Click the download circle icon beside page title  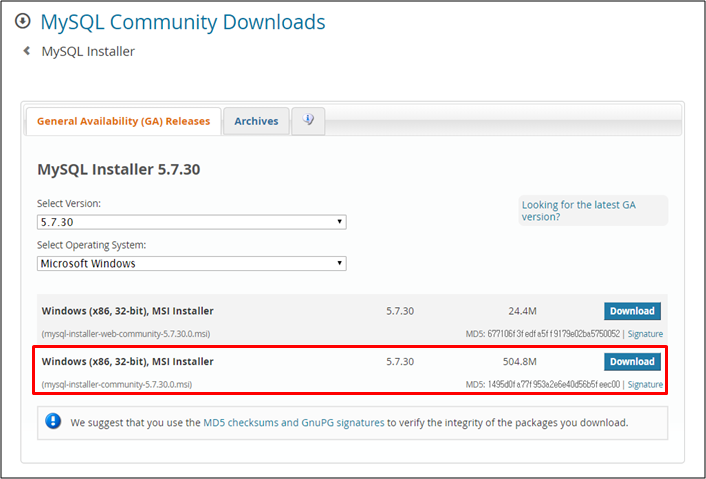coord(23,21)
